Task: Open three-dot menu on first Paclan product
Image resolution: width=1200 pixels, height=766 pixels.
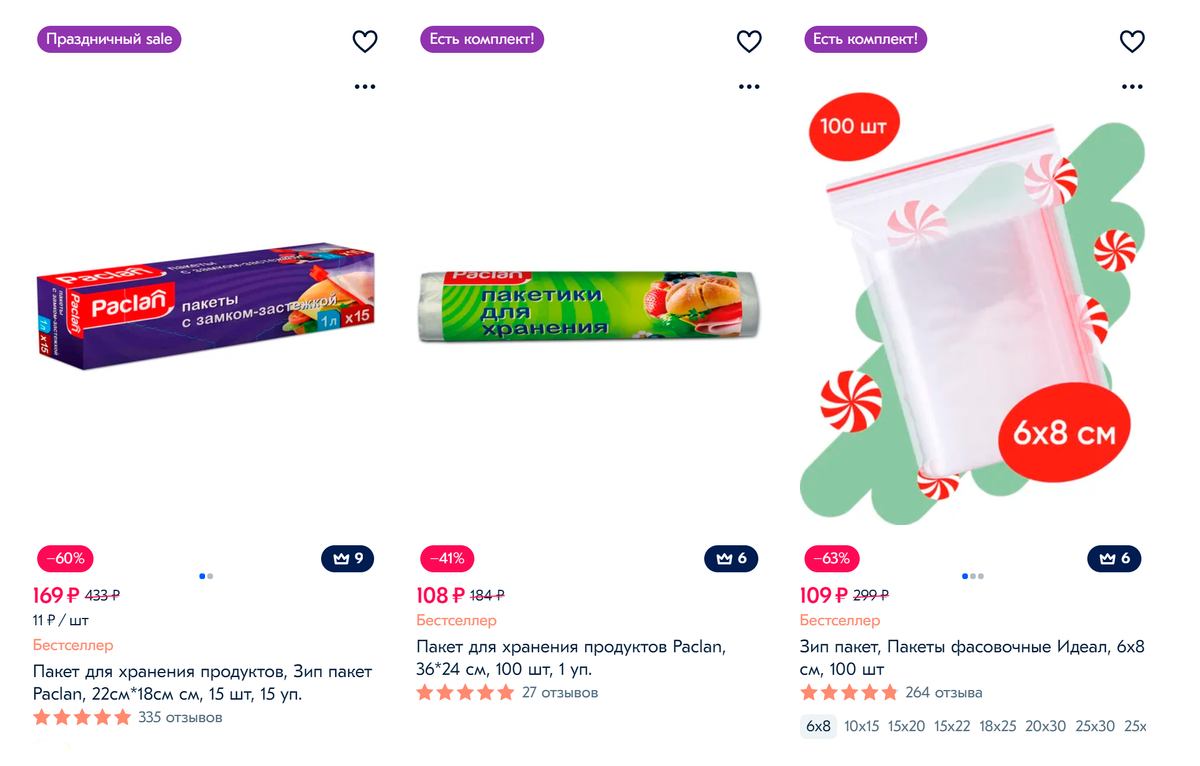Action: pos(365,87)
